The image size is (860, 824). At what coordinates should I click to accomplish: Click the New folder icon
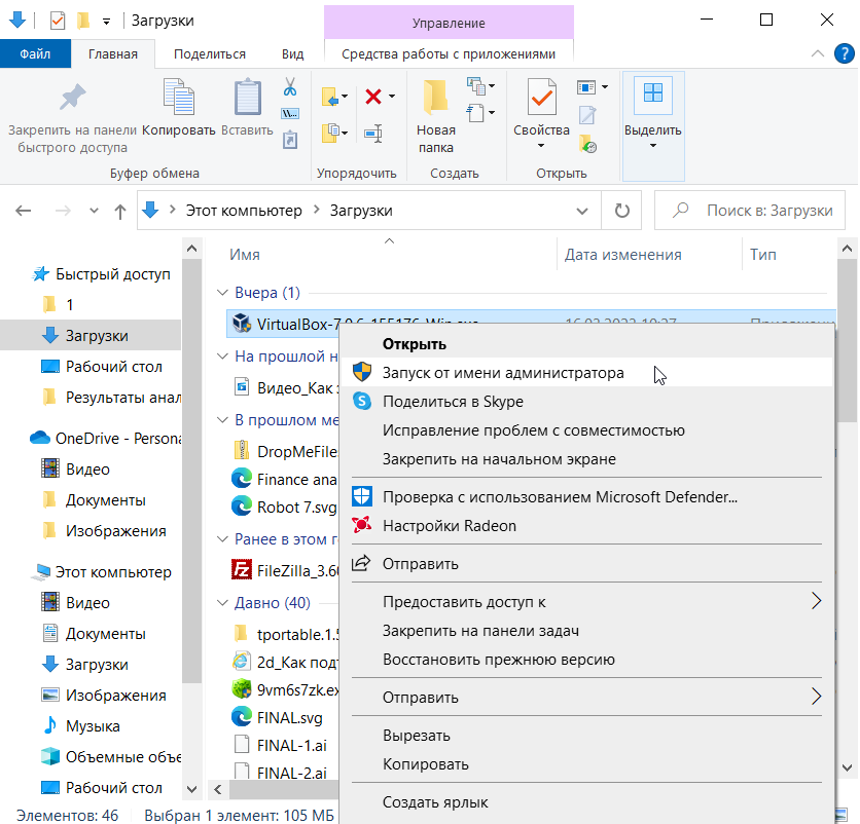435,98
